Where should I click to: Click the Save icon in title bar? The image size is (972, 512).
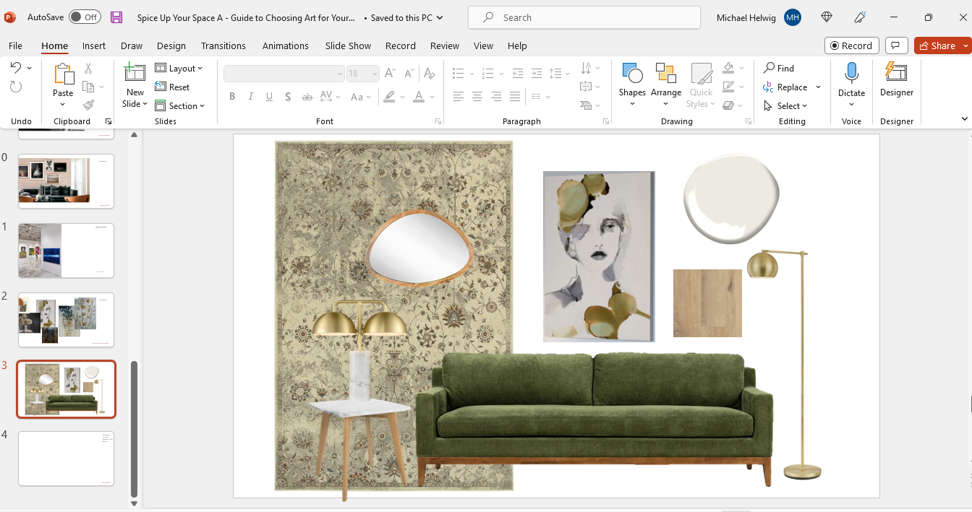click(x=117, y=17)
